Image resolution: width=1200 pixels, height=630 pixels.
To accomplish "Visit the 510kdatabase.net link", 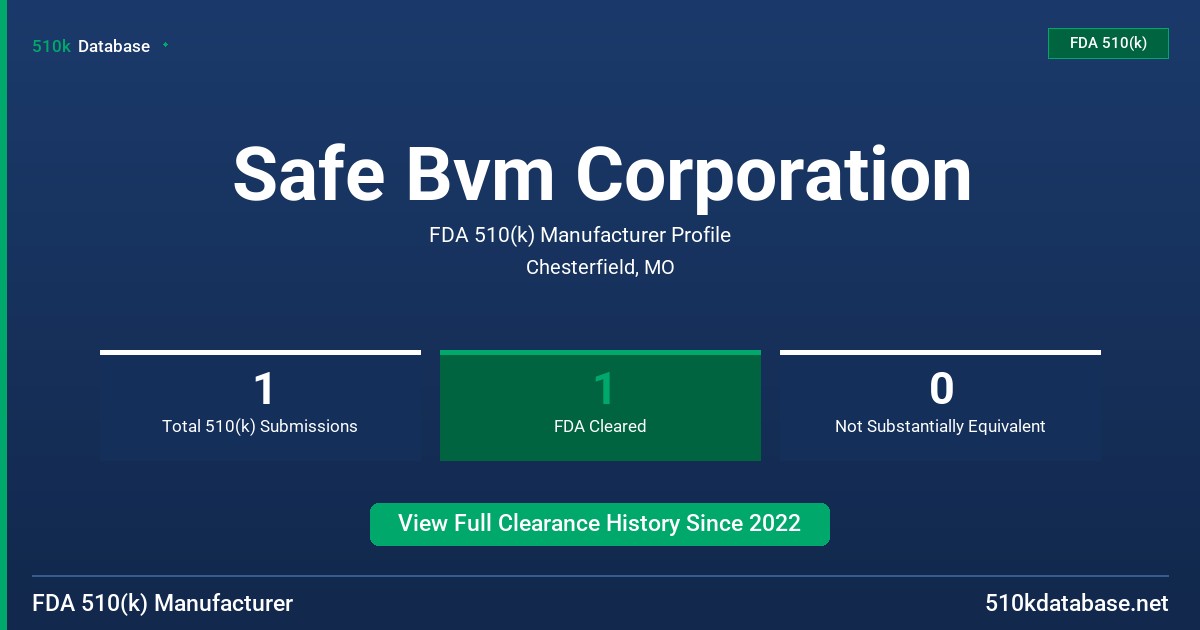I will [x=1076, y=603].
